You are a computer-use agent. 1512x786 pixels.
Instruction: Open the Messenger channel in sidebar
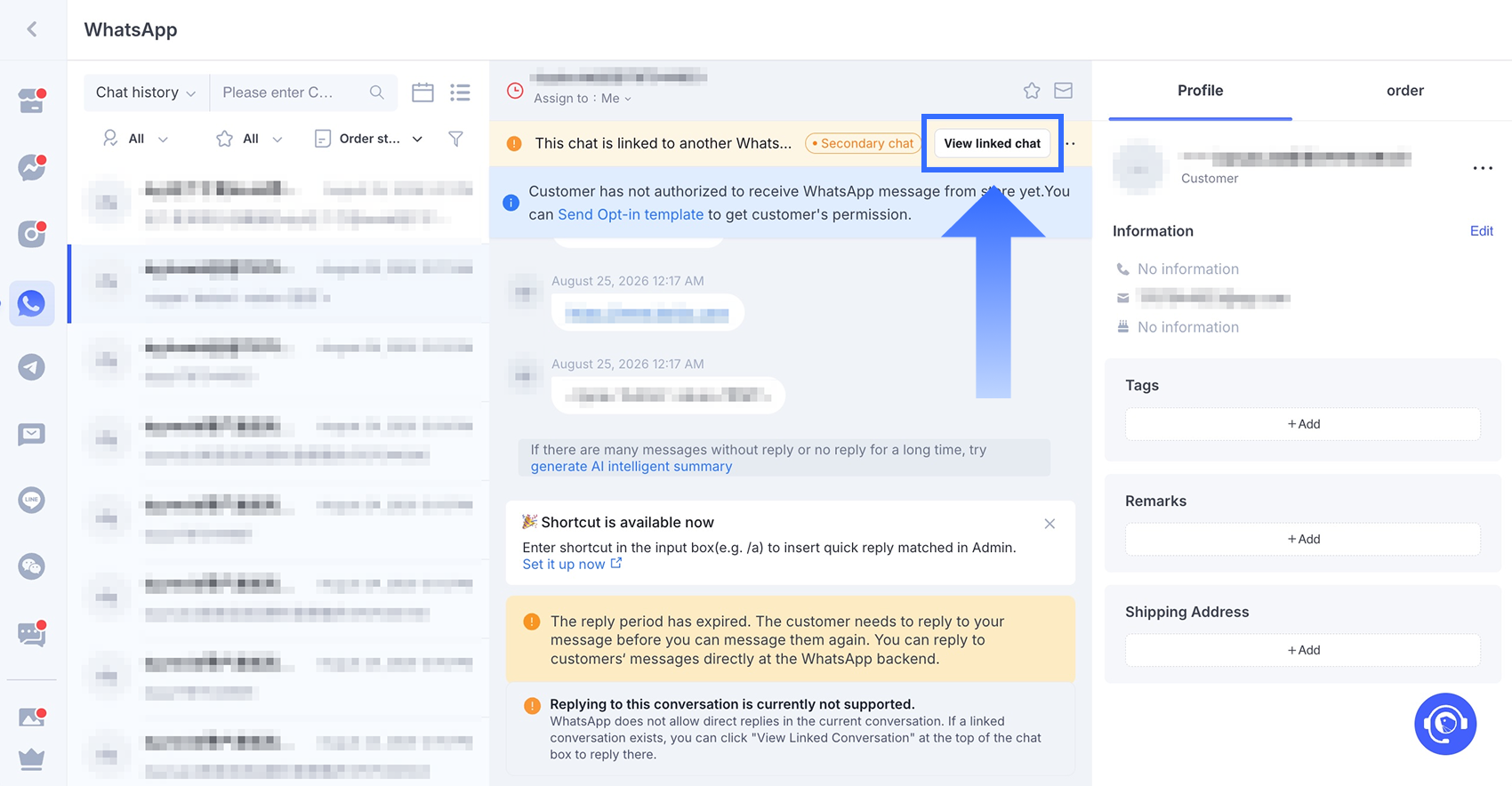coord(32,167)
